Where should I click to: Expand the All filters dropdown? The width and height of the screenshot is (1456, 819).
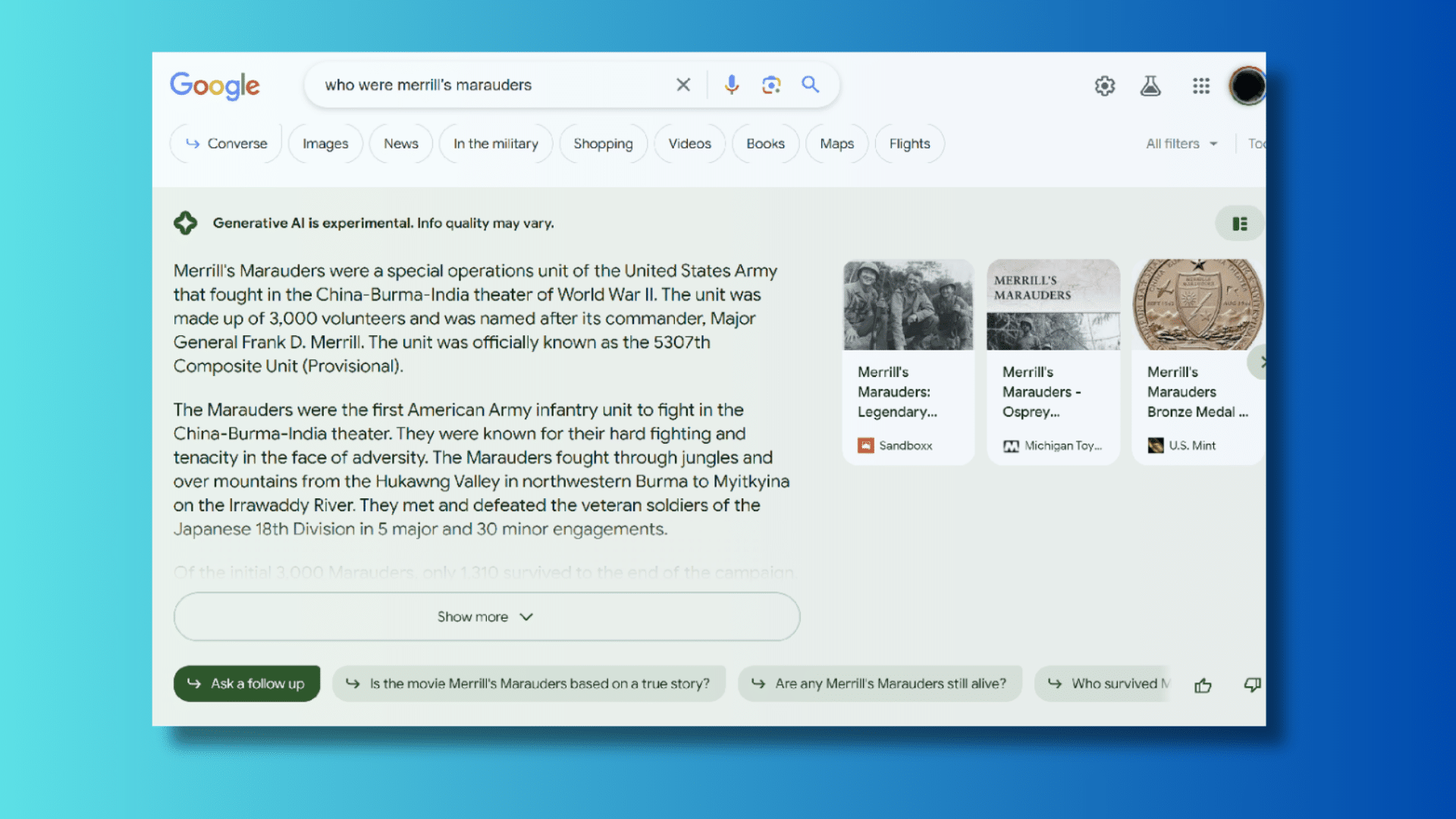[1181, 144]
